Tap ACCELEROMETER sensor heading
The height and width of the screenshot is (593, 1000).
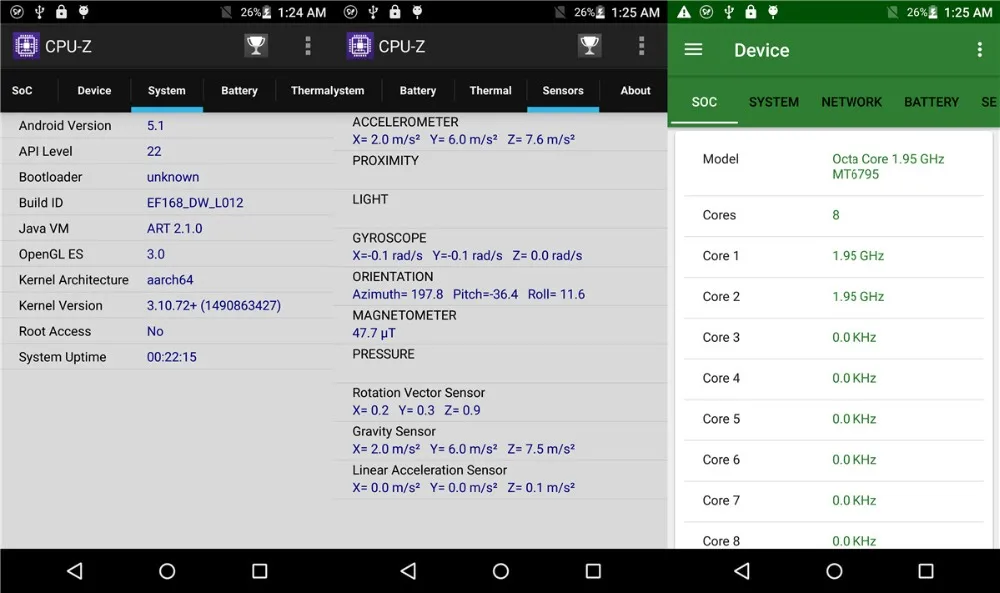coord(406,122)
